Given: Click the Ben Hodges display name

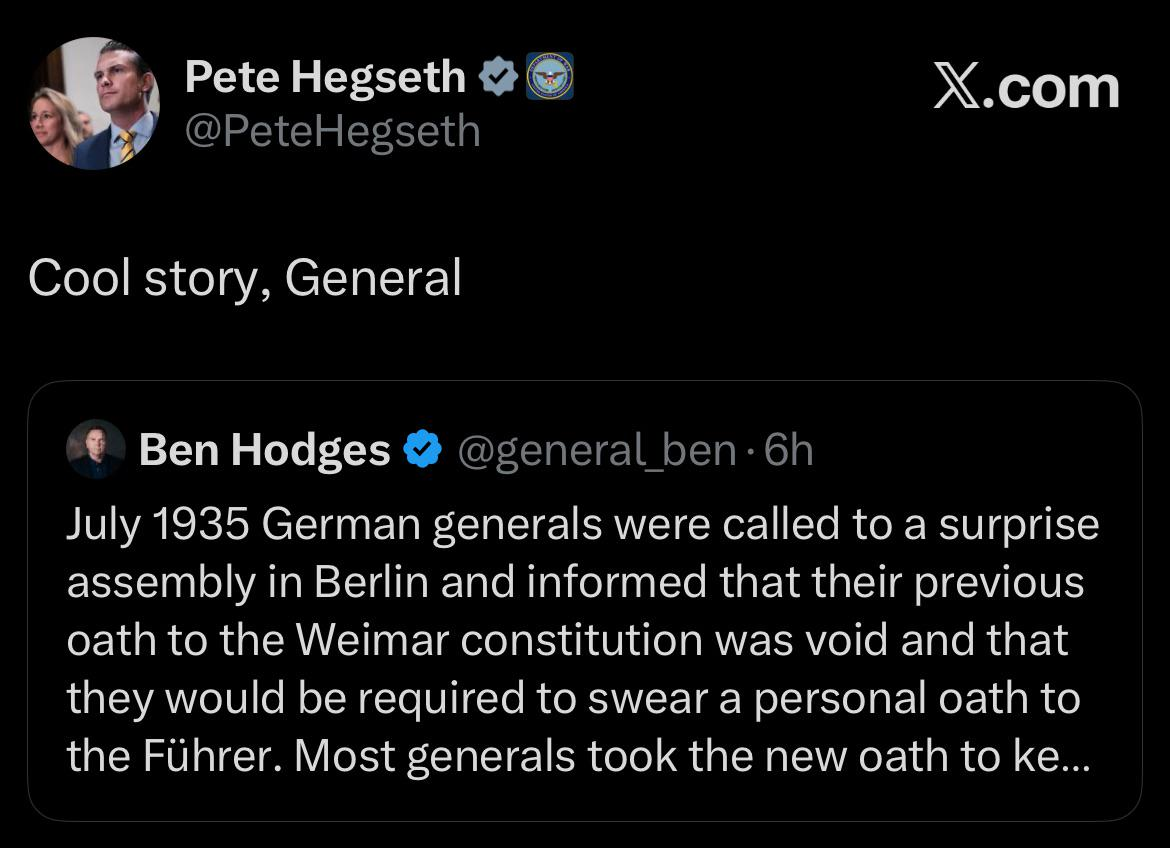Looking at the screenshot, I should (x=264, y=450).
